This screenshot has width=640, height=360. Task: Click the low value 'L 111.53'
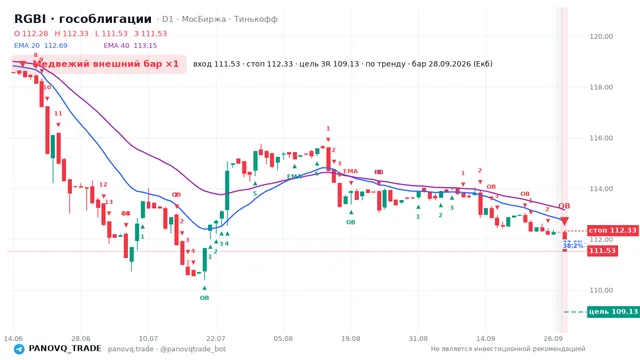111,33
